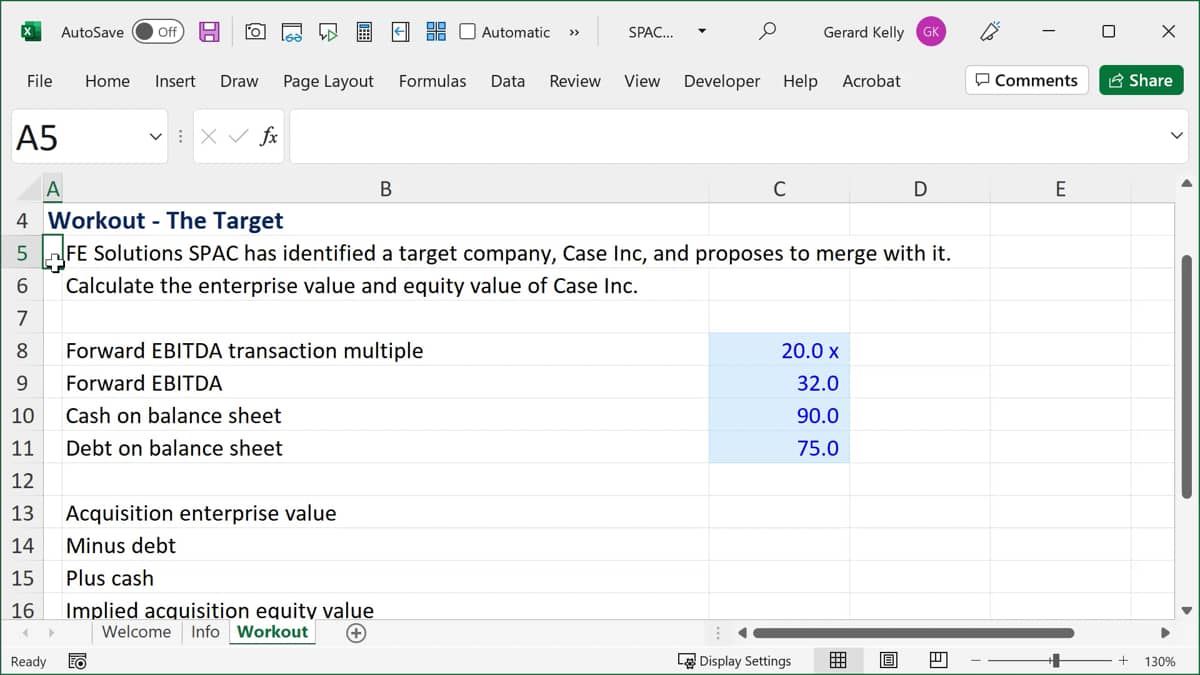Select cell with Forward EBITDA value 32.0
Image resolution: width=1200 pixels, height=675 pixels.
[x=779, y=383]
